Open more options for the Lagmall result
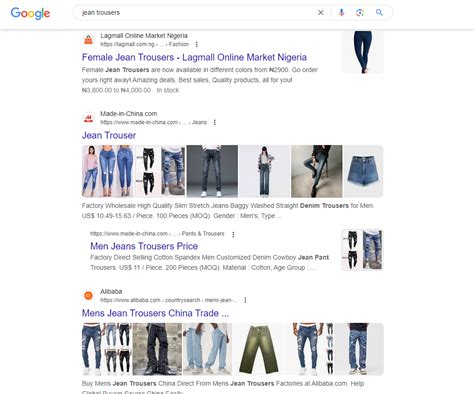 [x=197, y=44]
